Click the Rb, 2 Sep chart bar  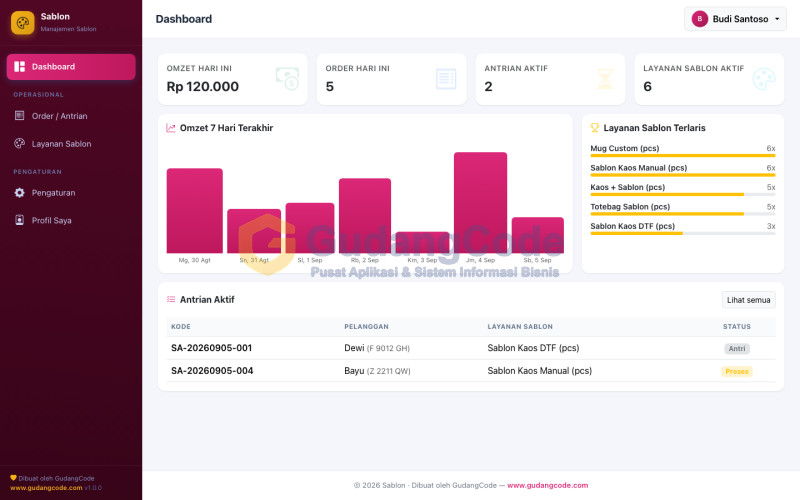pos(365,215)
